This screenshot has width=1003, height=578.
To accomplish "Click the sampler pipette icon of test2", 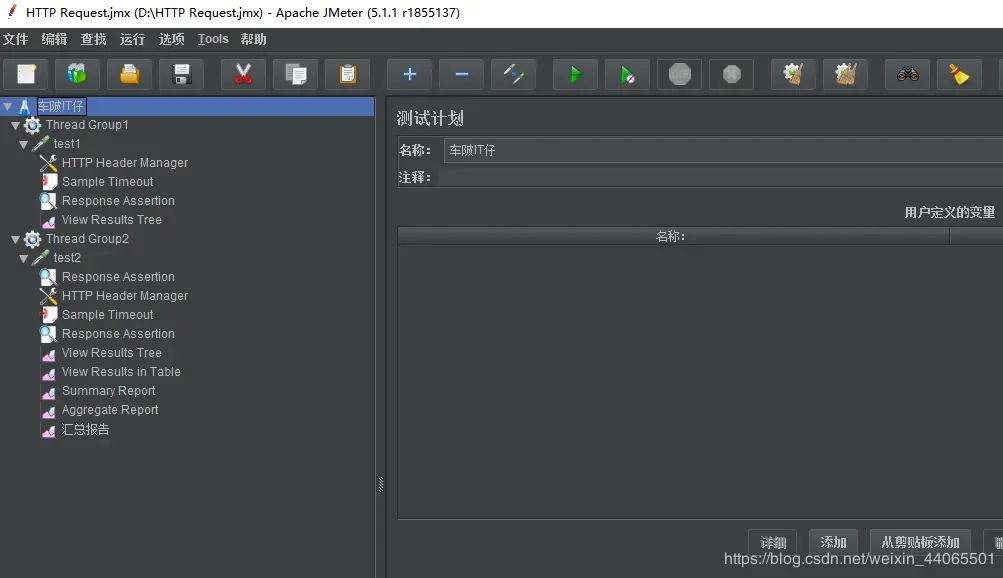I will (40, 258).
